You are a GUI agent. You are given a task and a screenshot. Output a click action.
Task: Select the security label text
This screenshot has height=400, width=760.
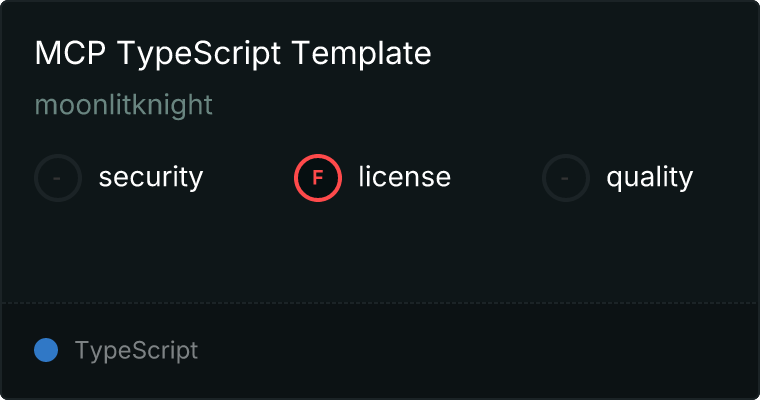coord(151,178)
